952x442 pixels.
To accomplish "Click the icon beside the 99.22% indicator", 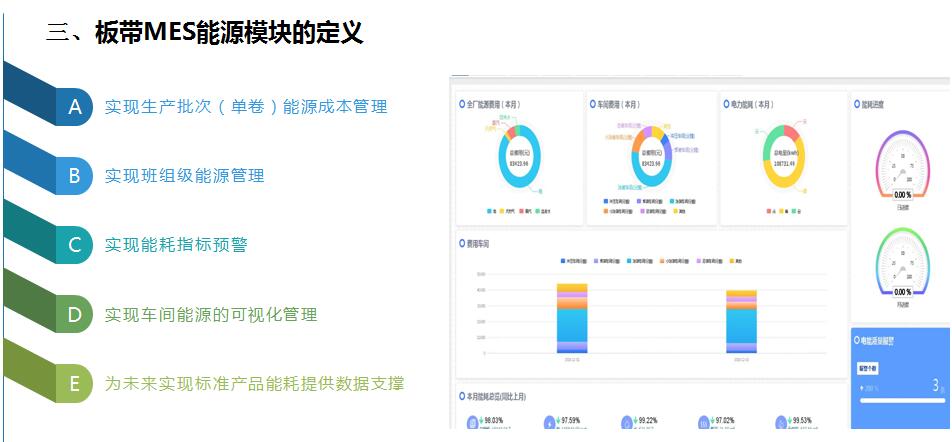I will coord(626,424).
